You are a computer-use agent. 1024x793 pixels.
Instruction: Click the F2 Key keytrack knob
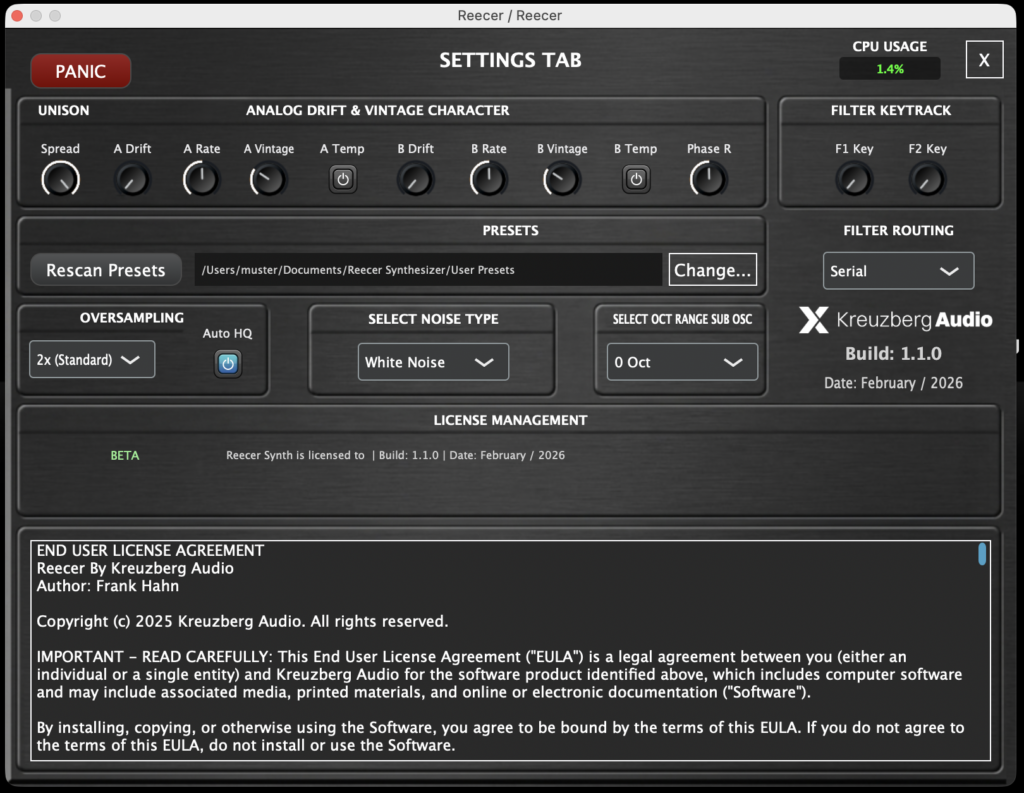(927, 180)
